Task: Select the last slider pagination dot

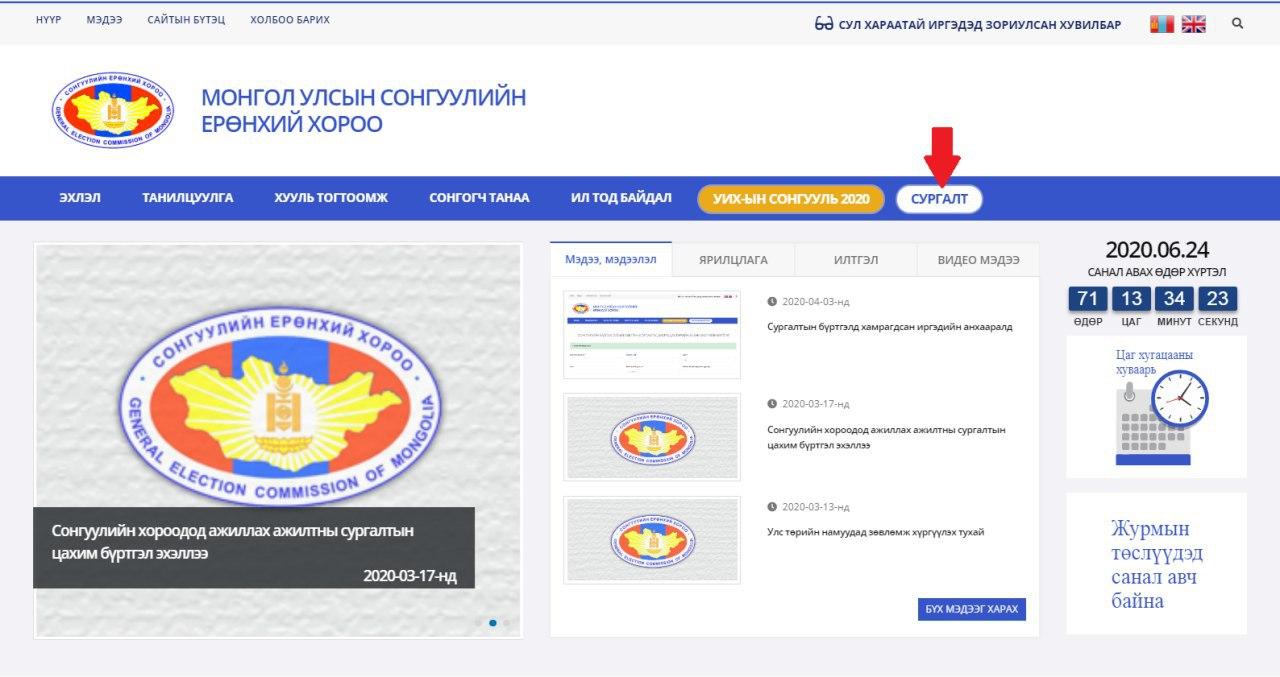Action: [x=506, y=623]
